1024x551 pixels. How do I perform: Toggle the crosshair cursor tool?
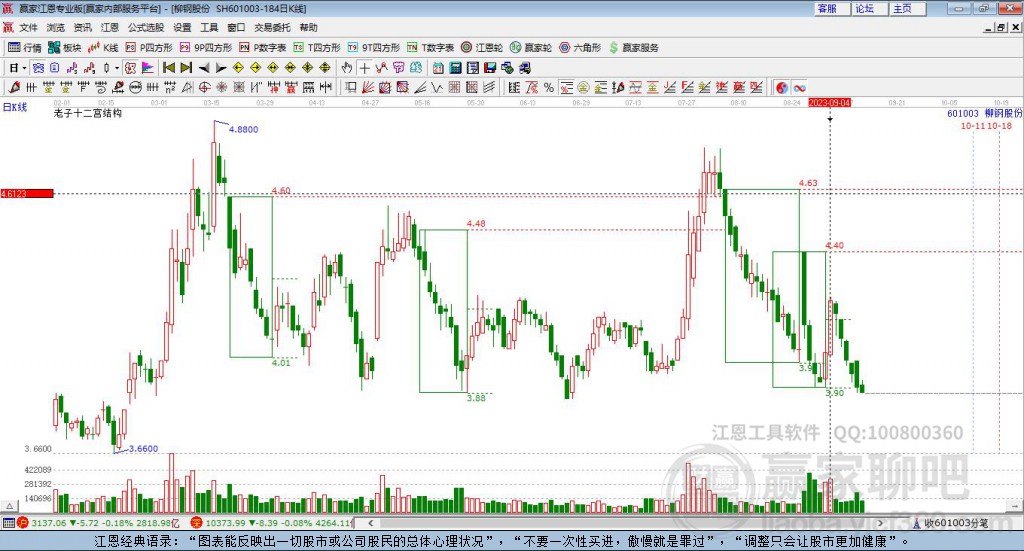[x=364, y=68]
